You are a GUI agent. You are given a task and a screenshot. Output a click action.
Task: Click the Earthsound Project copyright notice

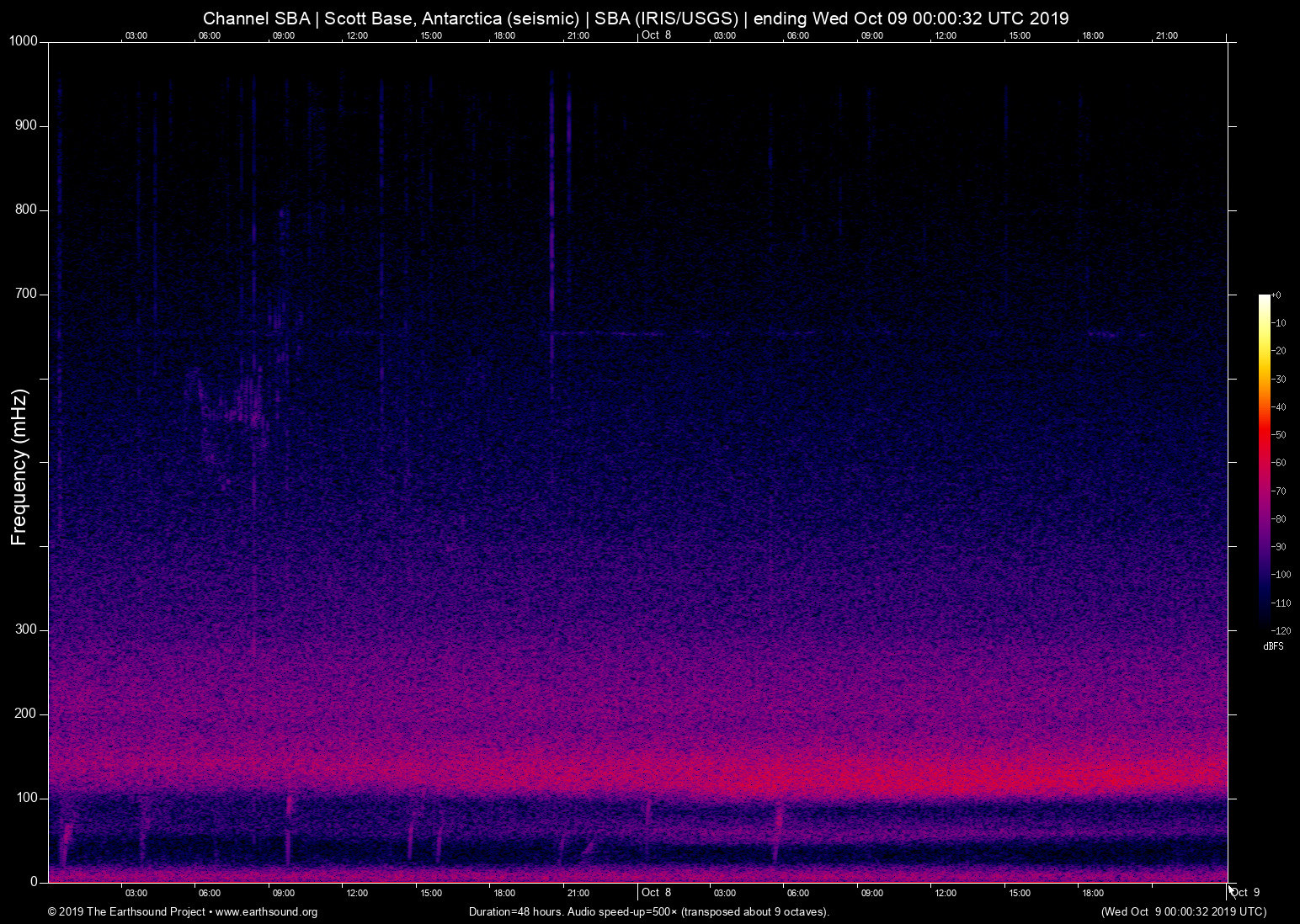coord(125,912)
